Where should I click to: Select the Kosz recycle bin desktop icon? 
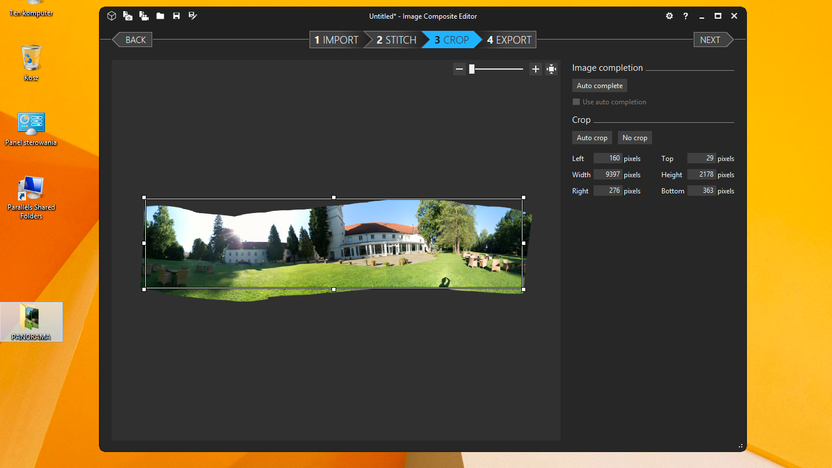[x=31, y=63]
